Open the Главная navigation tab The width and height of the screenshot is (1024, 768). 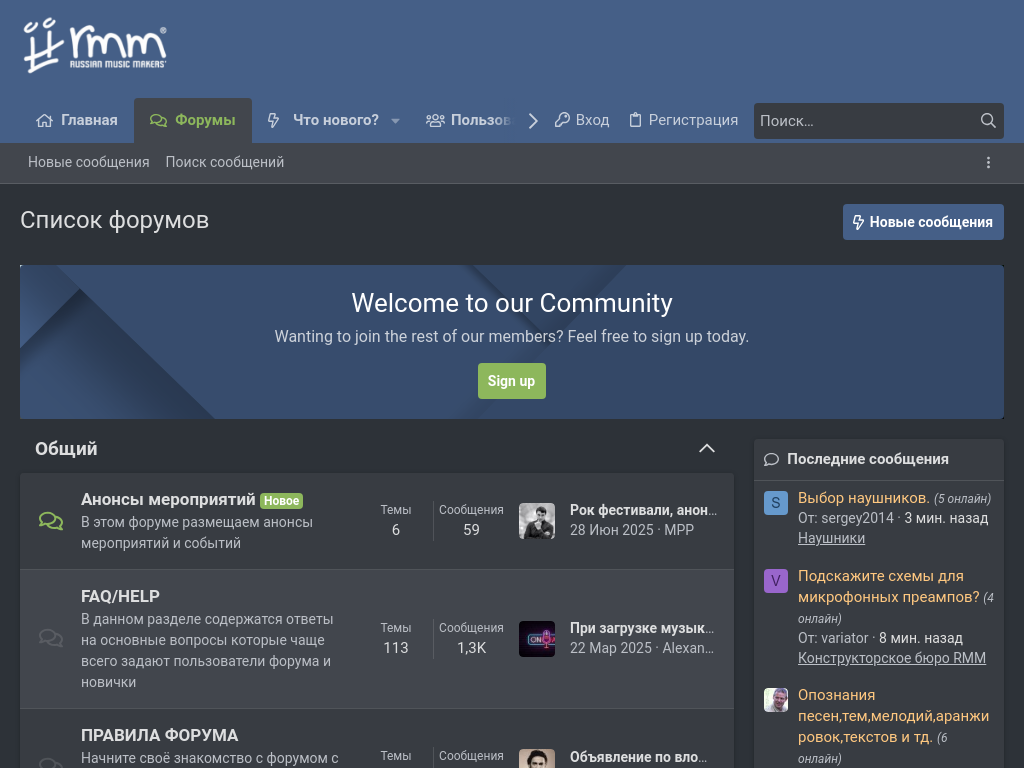pyautogui.click(x=77, y=121)
